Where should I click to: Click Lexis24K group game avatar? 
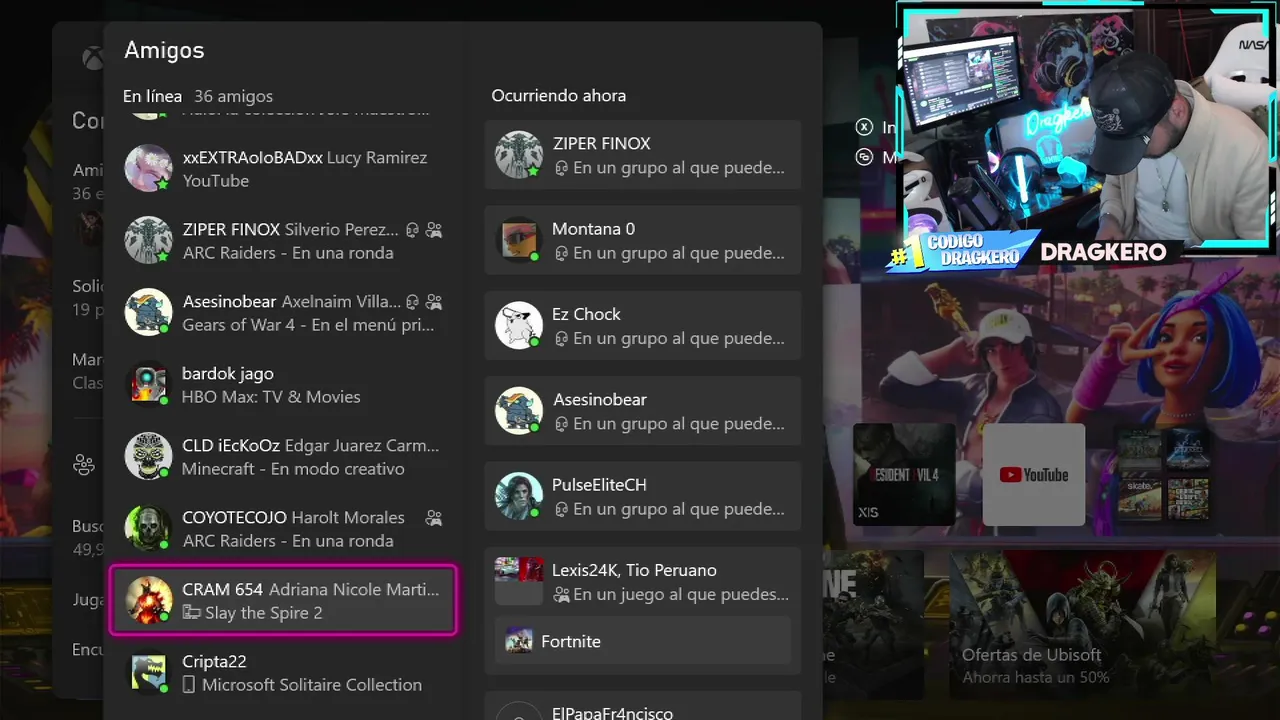519,581
